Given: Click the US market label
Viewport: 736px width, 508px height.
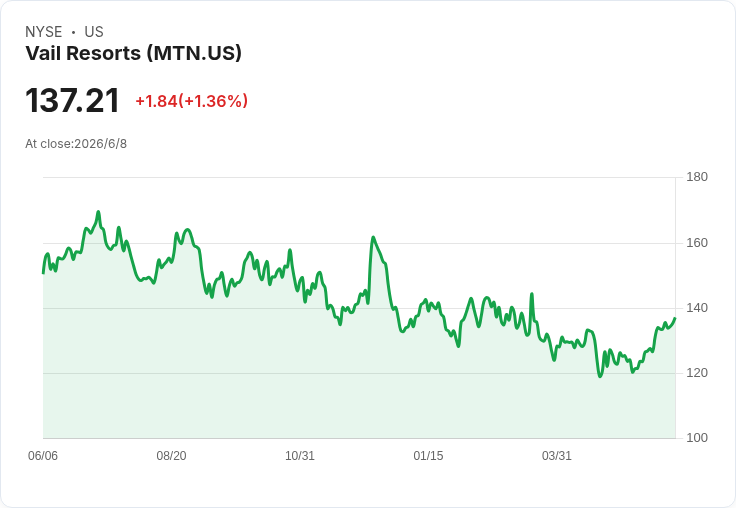Looking at the screenshot, I should [x=94, y=32].
